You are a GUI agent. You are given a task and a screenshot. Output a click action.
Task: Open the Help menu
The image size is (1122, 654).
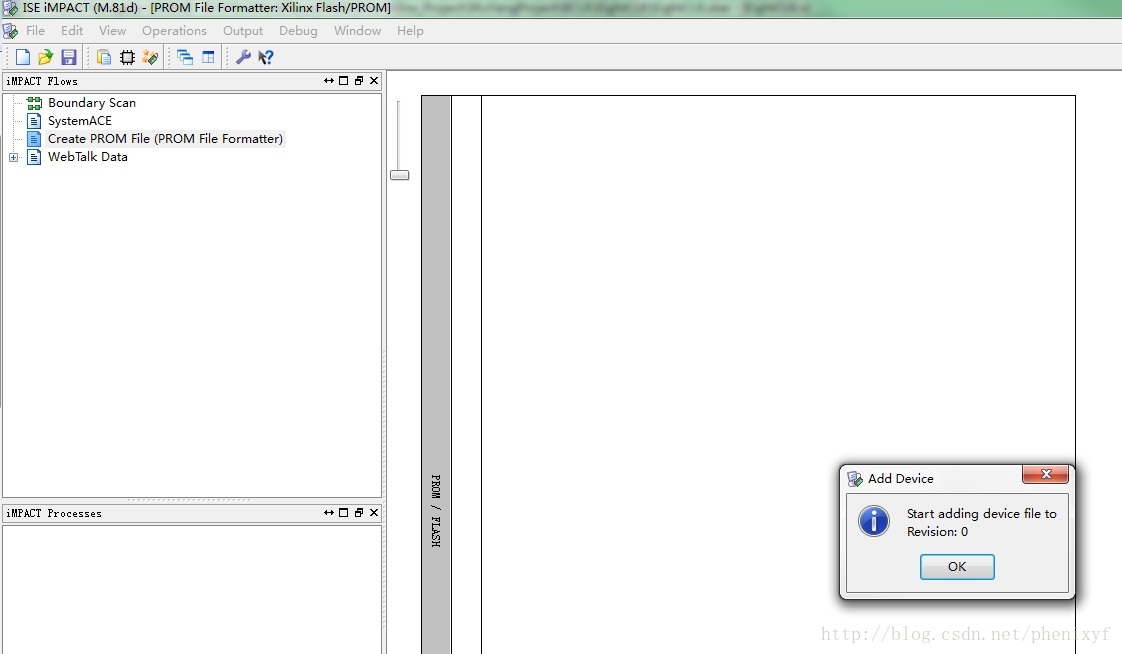[410, 31]
